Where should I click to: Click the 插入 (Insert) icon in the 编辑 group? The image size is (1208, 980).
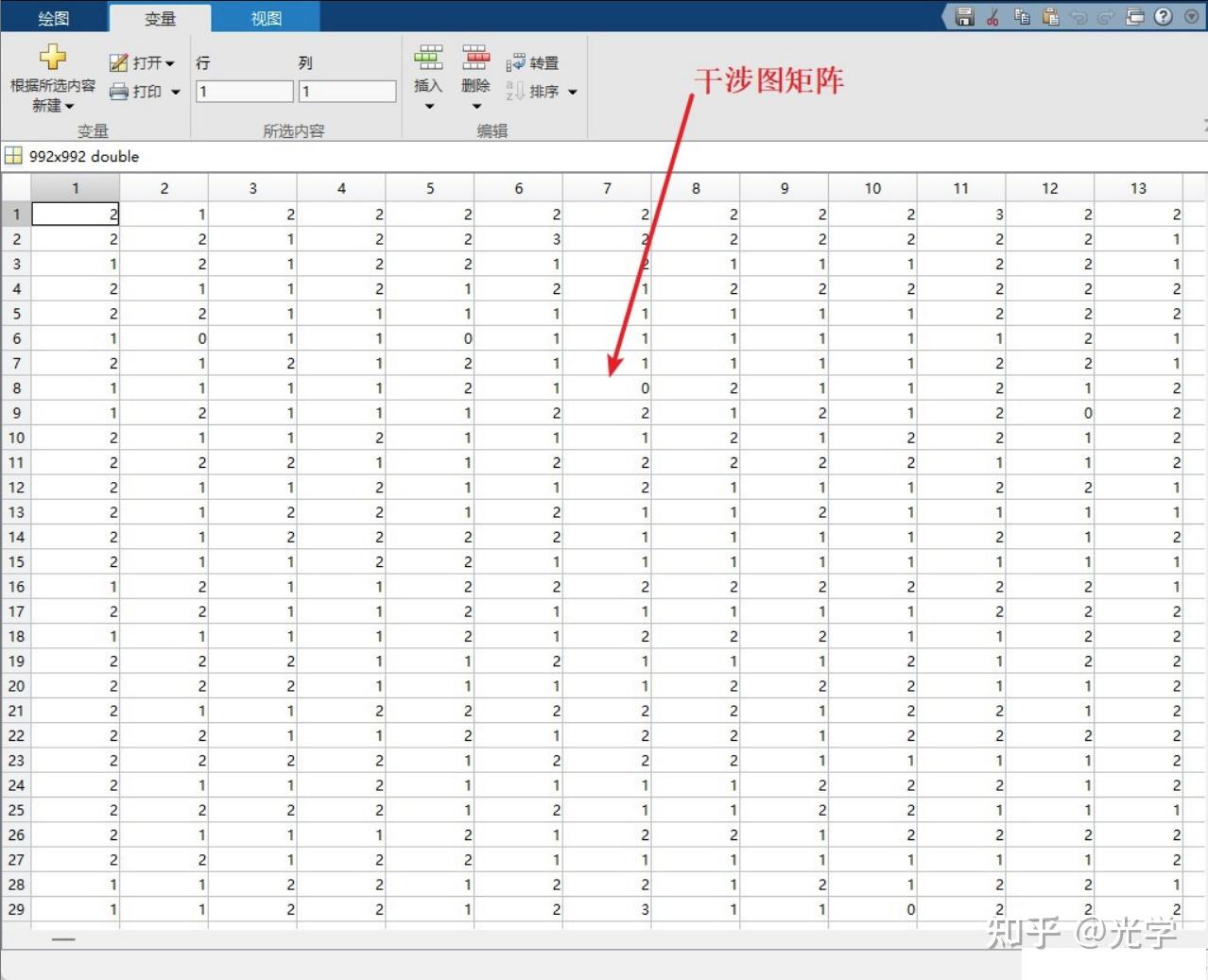(428, 59)
